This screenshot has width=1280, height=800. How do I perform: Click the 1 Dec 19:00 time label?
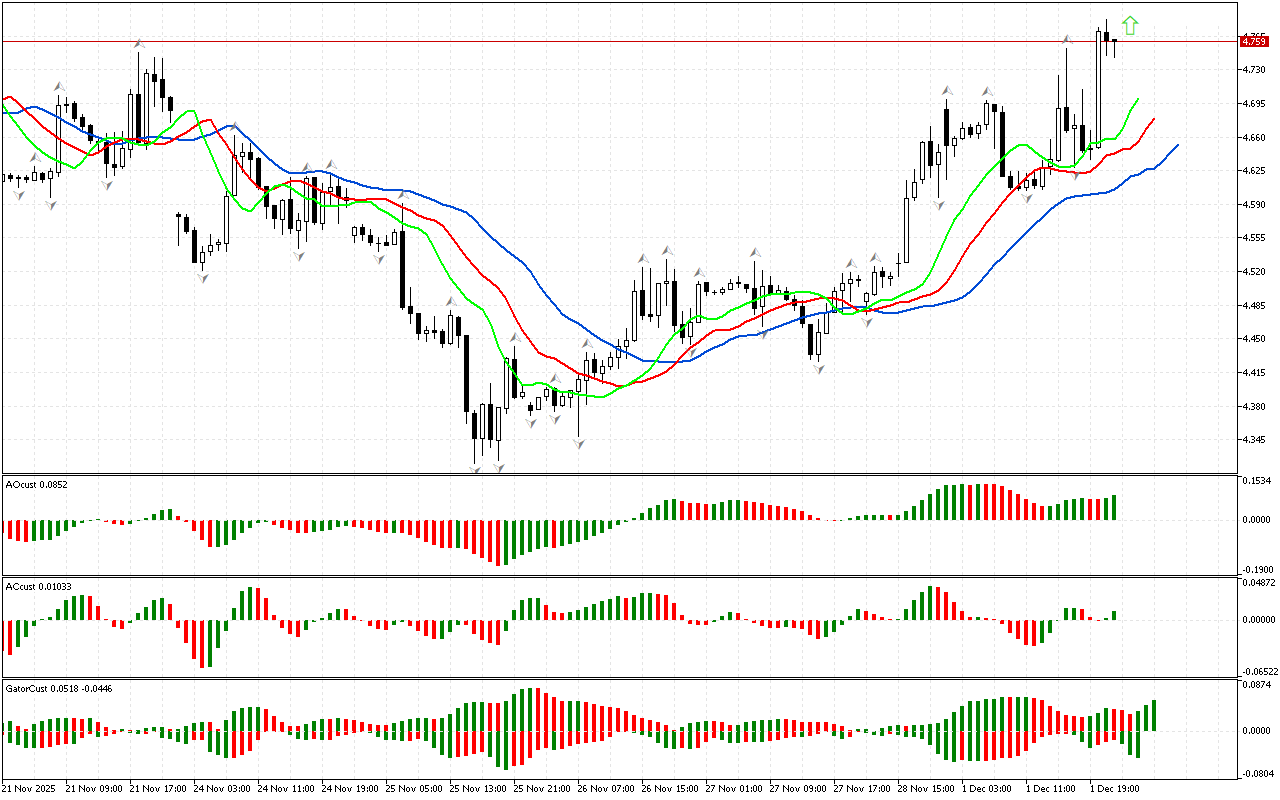1112,788
